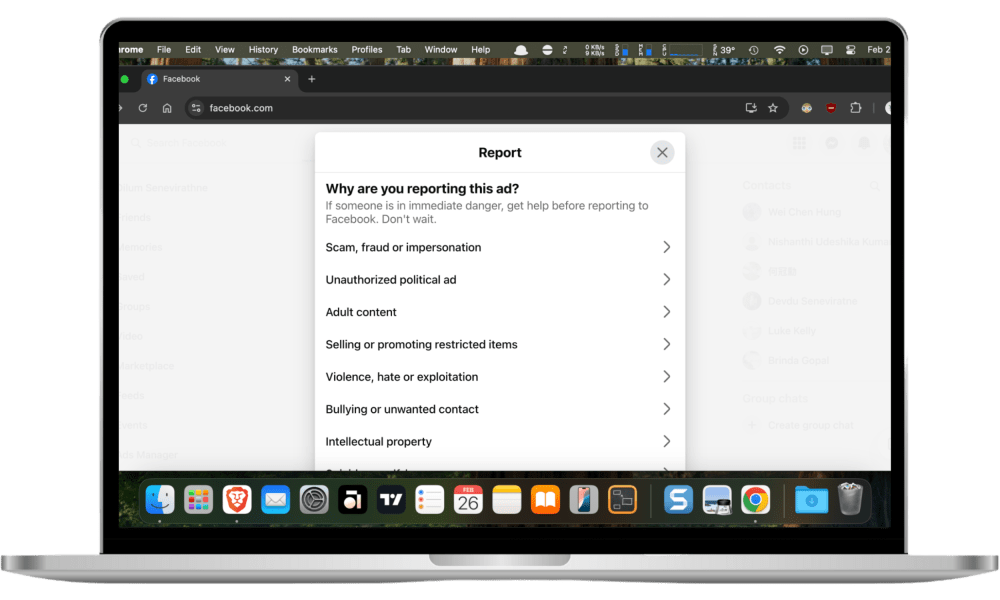Launch TradingView from the Dock
This screenshot has height=600, width=1000.
click(391, 500)
